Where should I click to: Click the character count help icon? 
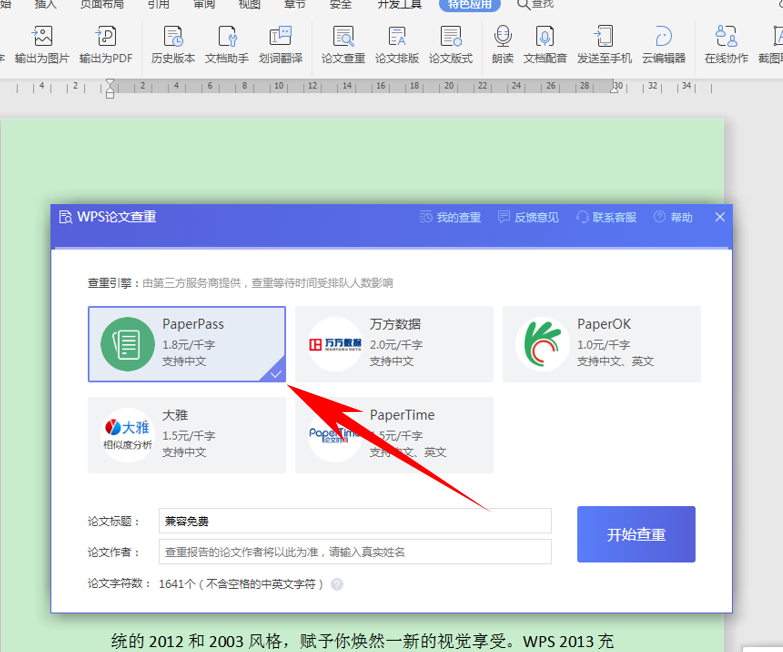tap(337, 584)
